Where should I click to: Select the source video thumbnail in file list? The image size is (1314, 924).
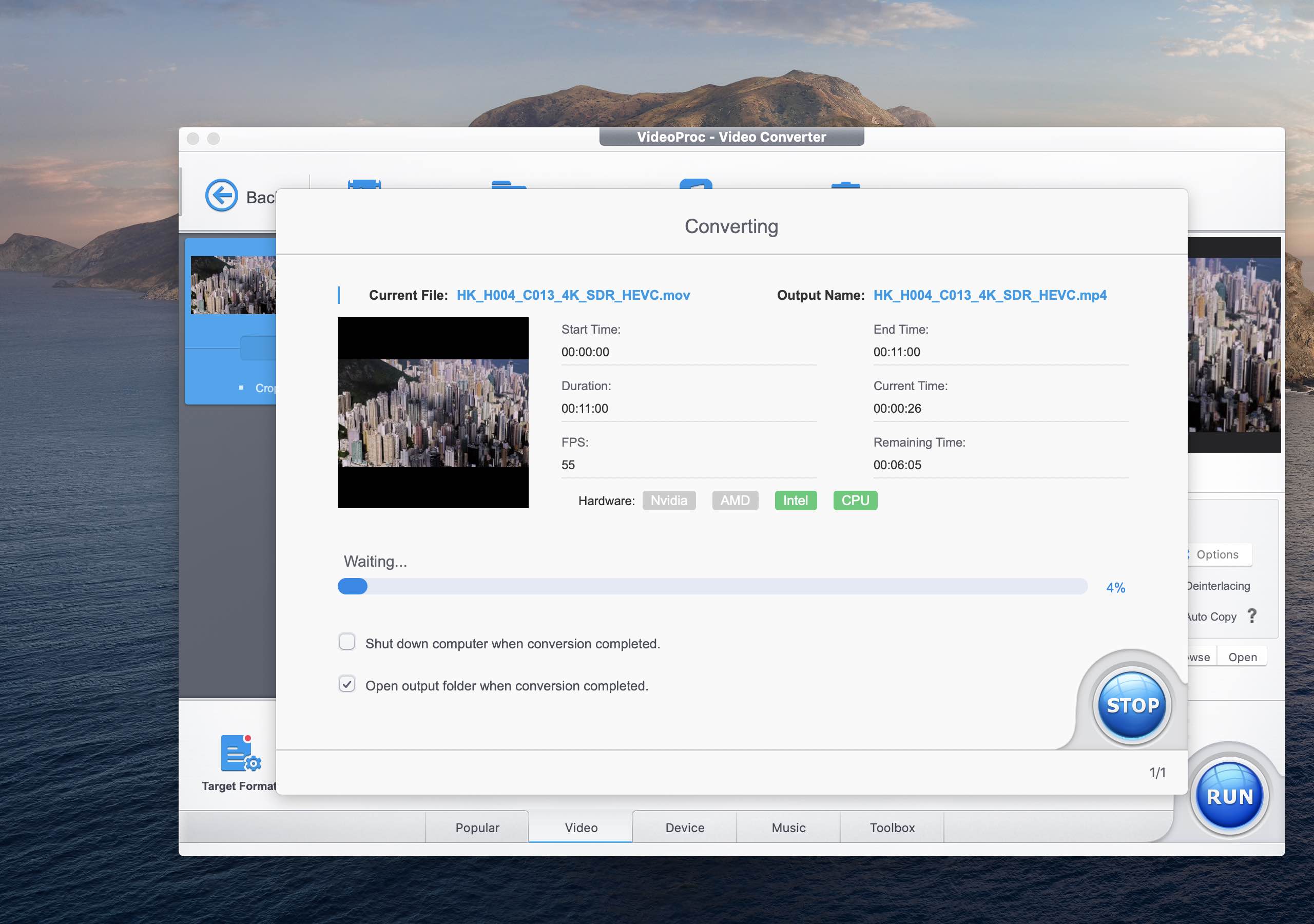233,285
